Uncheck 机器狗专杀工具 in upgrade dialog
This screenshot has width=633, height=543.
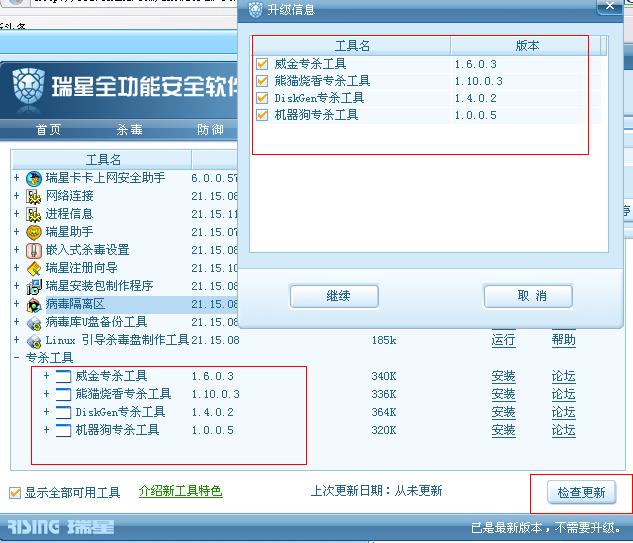tap(262, 115)
